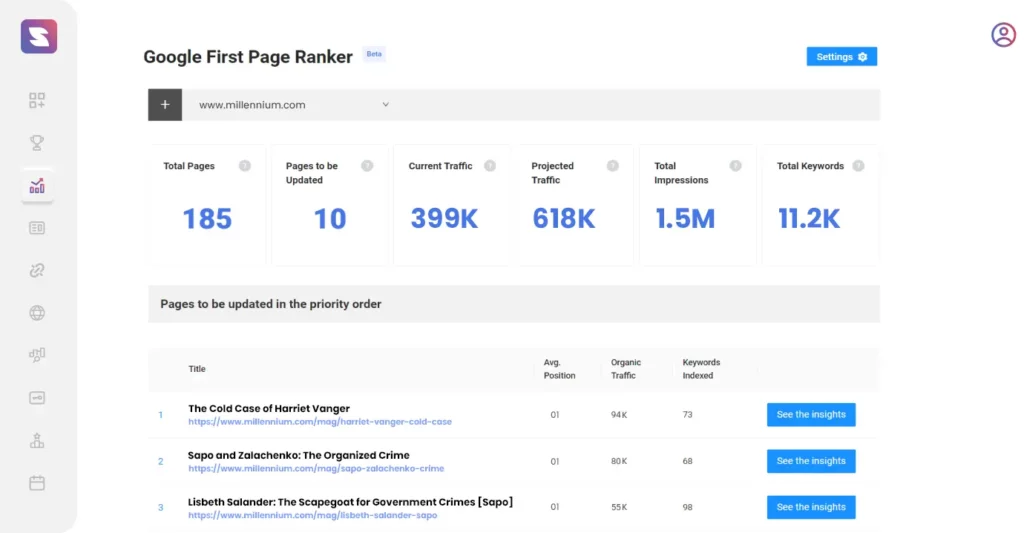Viewport: 1024px width, 533px height.
Task: See the insights for Lisbeth Salander page
Action: click(x=811, y=508)
